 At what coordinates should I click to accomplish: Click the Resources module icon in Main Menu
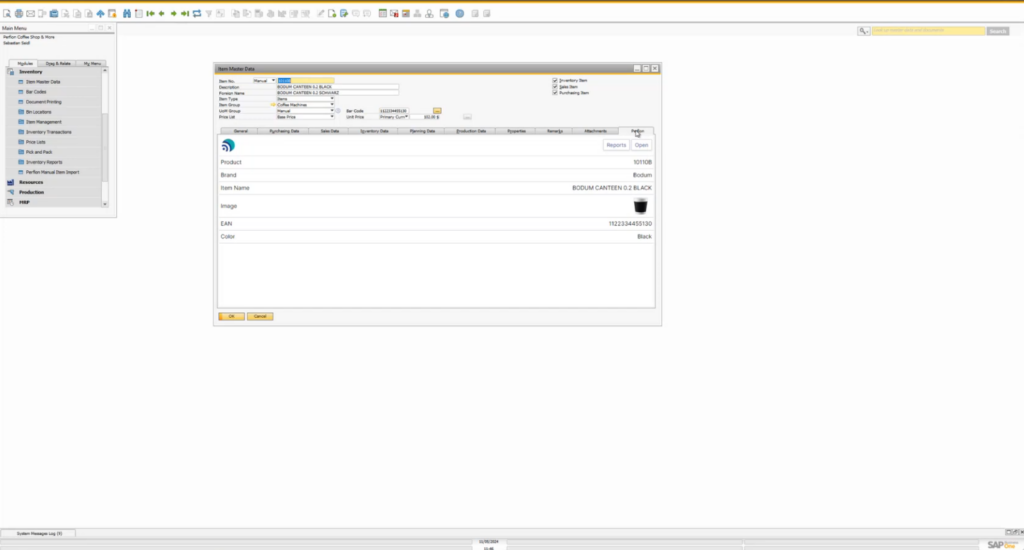point(10,182)
